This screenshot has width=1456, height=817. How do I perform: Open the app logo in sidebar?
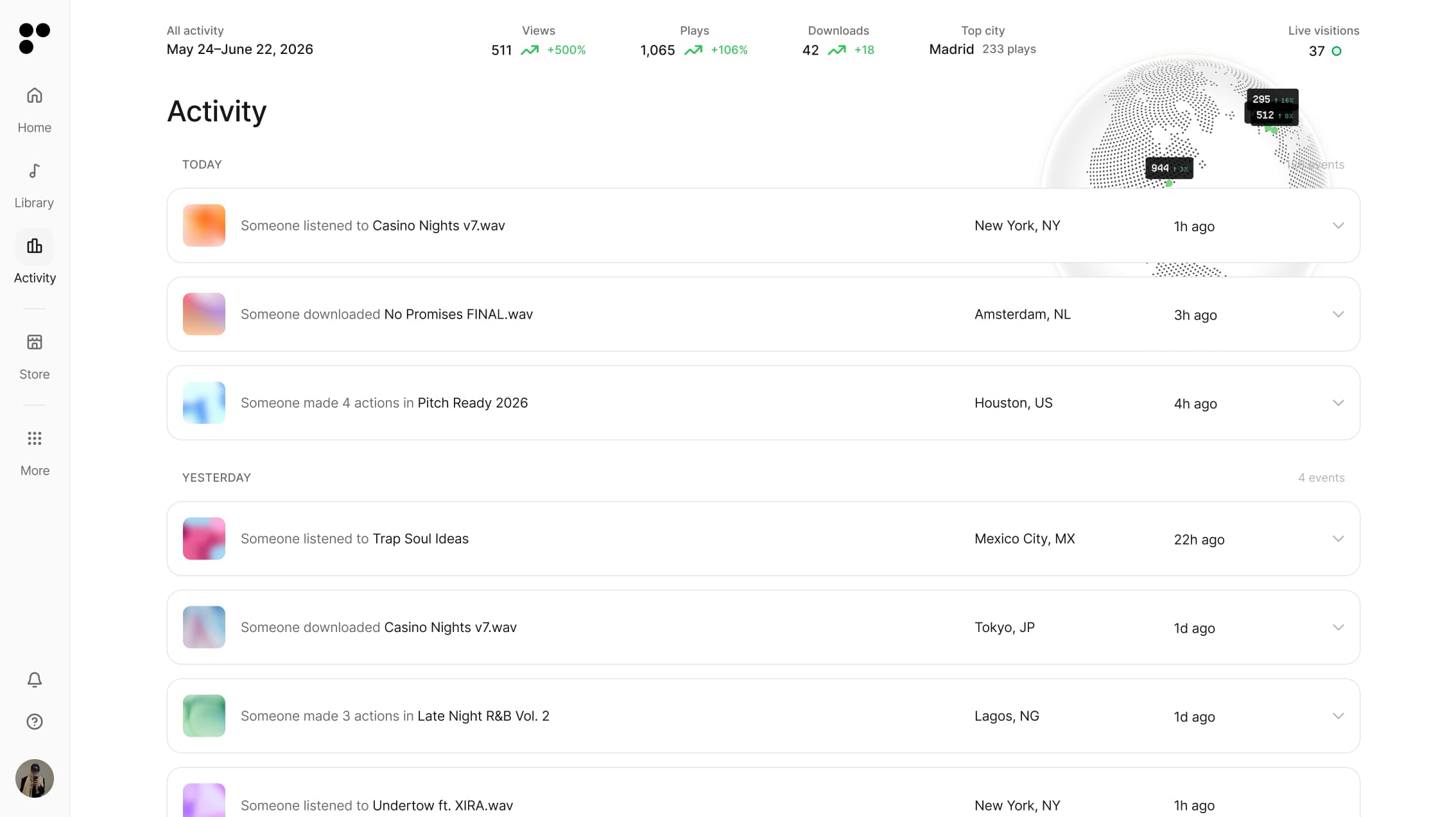[x=35, y=39]
